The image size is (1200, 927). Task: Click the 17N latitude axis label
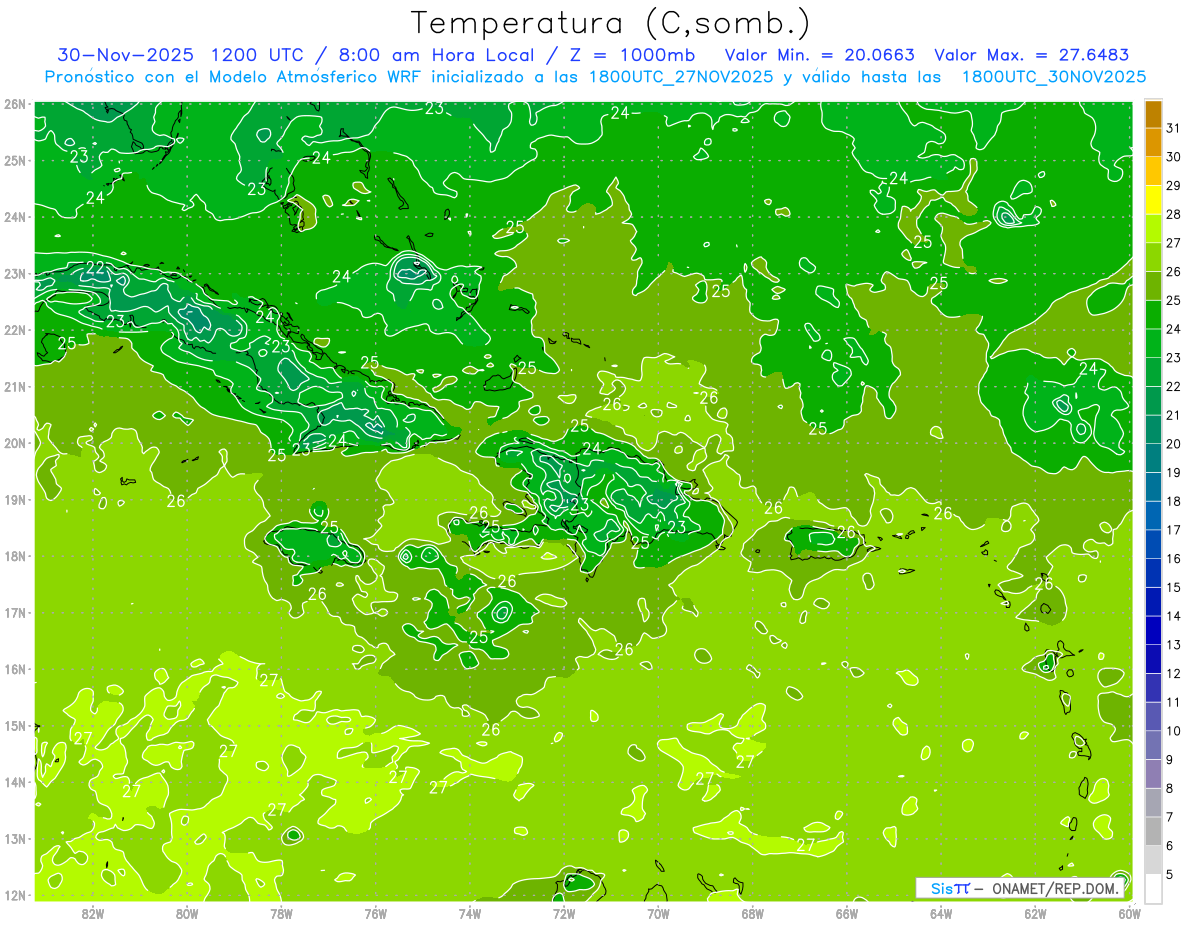(15, 613)
